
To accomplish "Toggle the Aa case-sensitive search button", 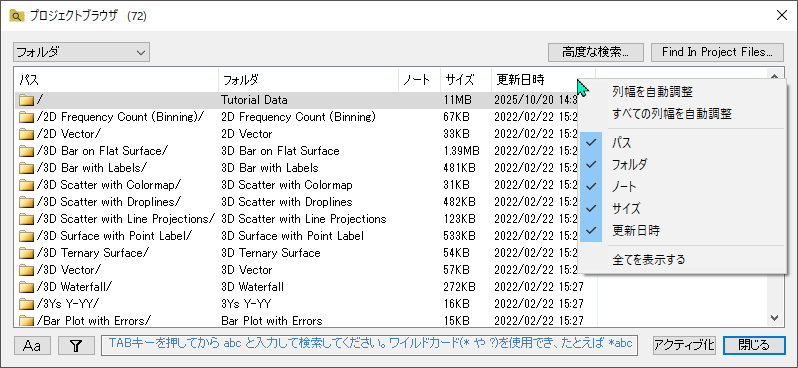I will tap(32, 346).
